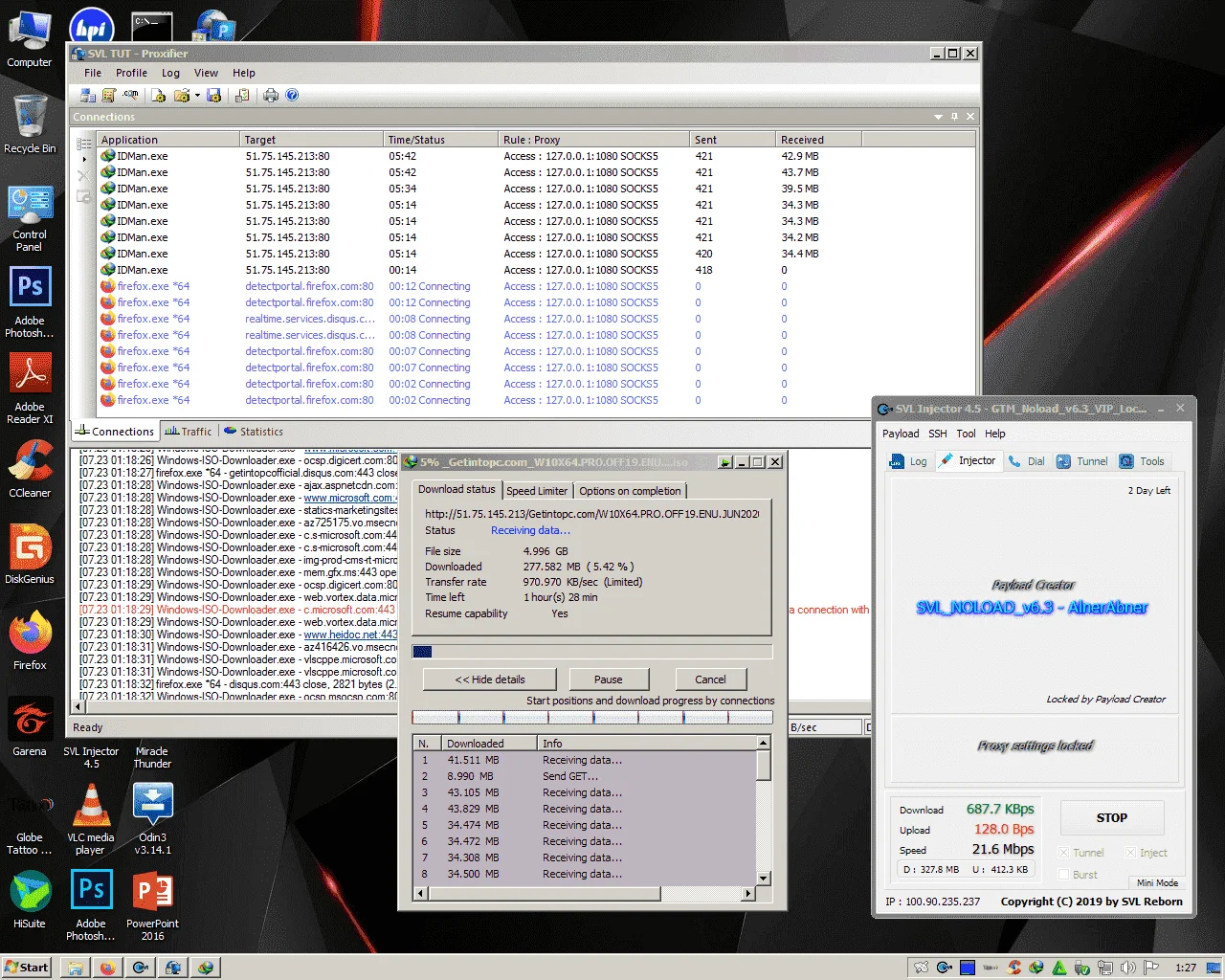Select PowerPoint 2016 desktop icon
Viewport: 1225px width, 980px height.
(x=152, y=904)
